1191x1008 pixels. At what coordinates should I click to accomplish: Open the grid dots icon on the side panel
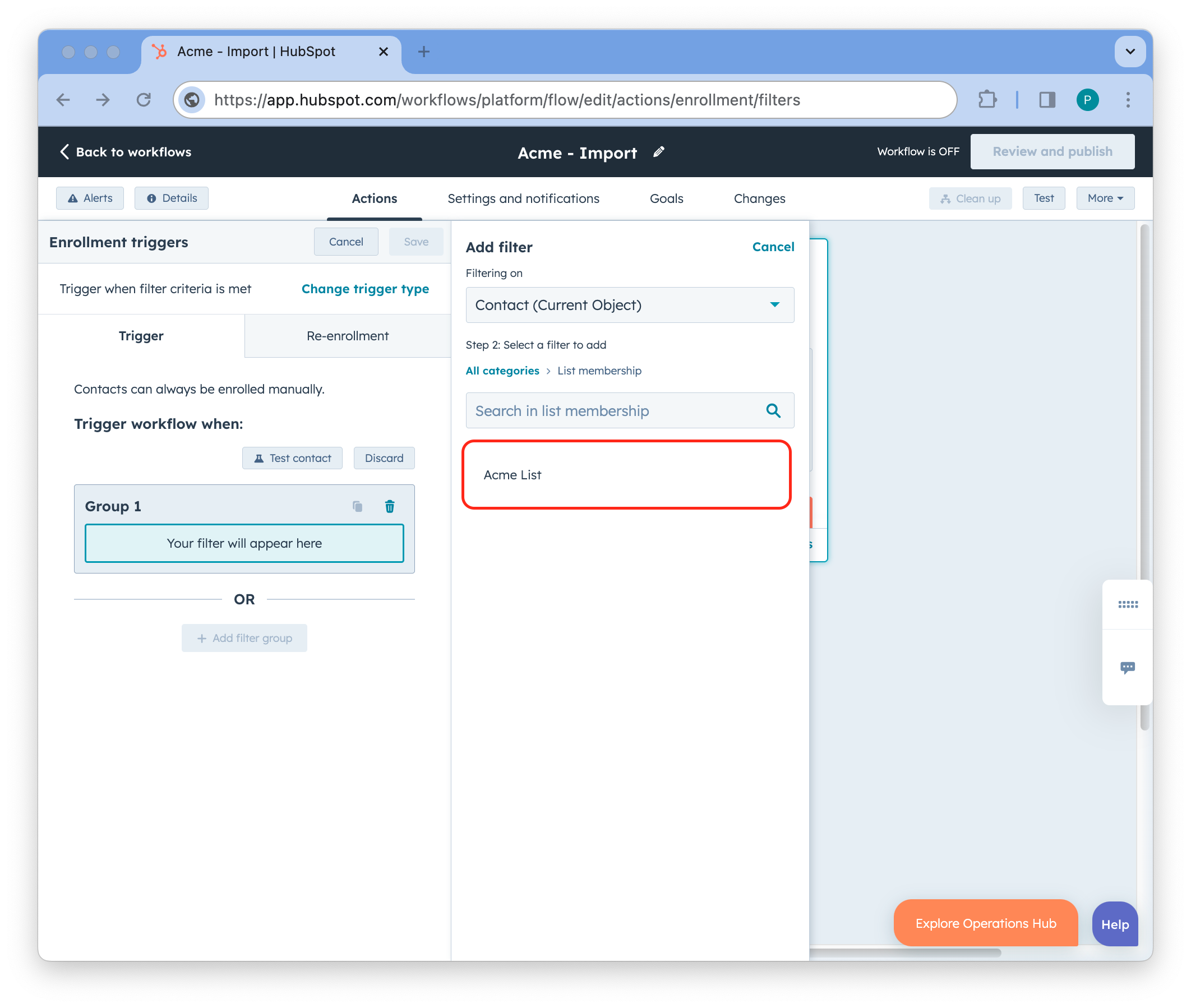pos(1127,604)
